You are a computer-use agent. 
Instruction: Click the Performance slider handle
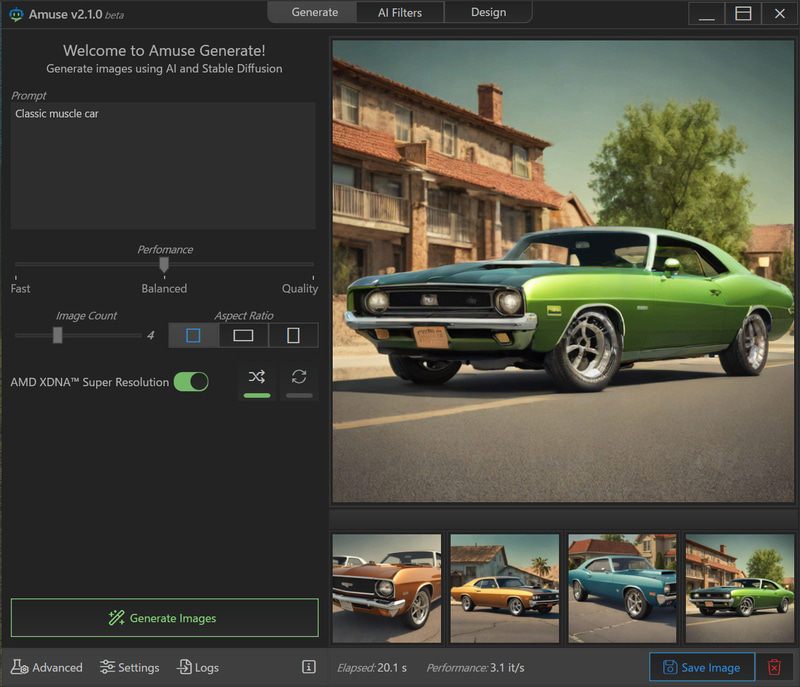pos(164,264)
